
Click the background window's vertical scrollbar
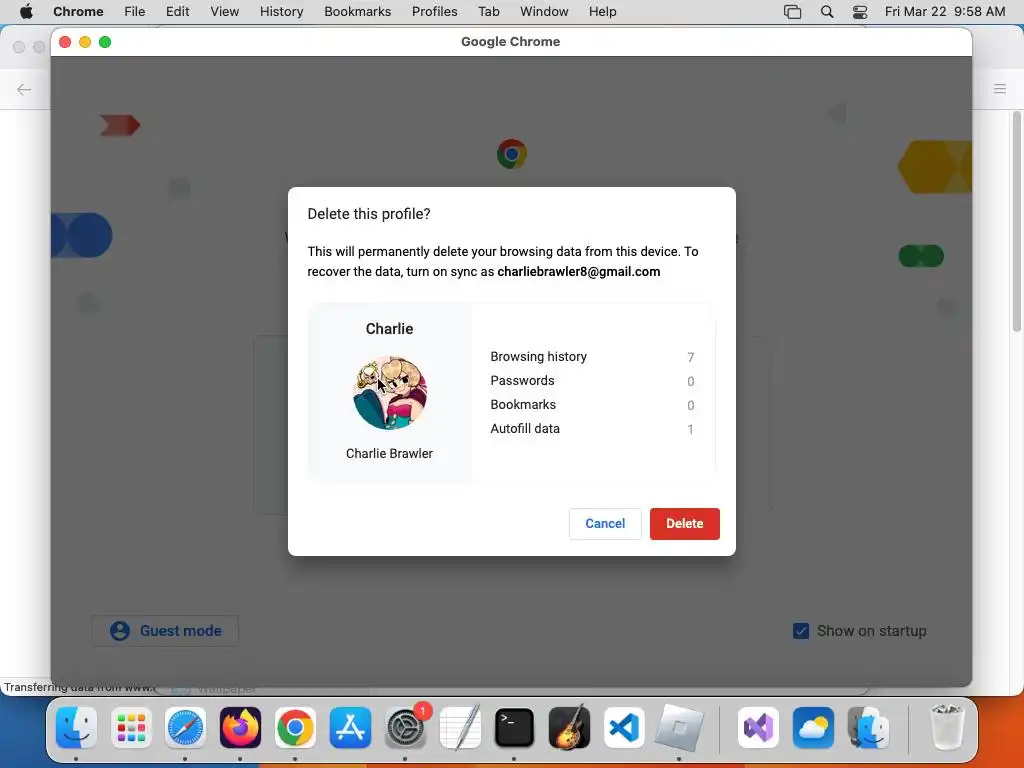1017,222
